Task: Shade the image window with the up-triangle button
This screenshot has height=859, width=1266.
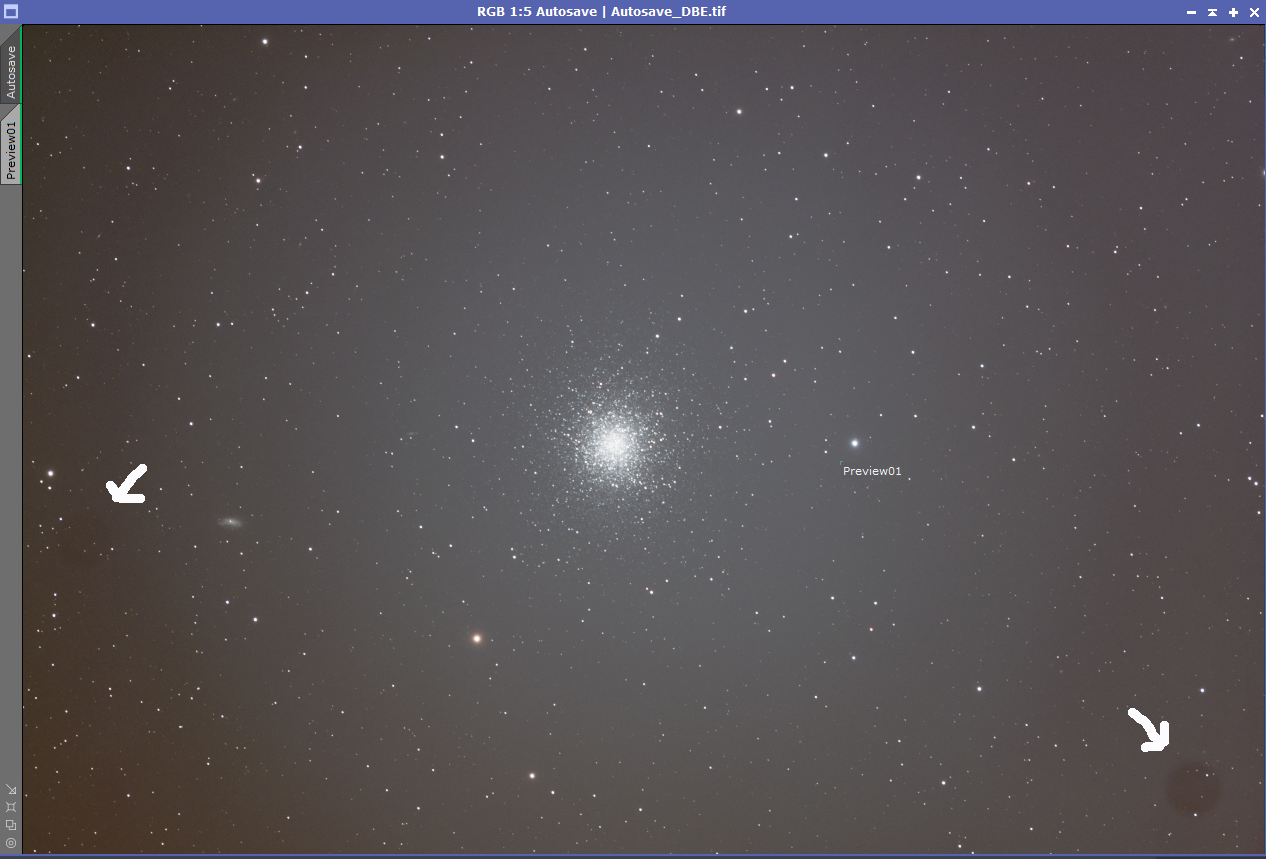Action: 1212,12
